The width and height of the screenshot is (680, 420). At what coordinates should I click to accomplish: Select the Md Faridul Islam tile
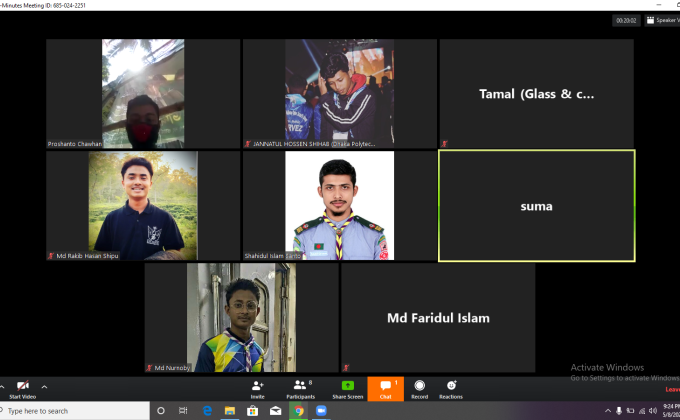pos(438,318)
